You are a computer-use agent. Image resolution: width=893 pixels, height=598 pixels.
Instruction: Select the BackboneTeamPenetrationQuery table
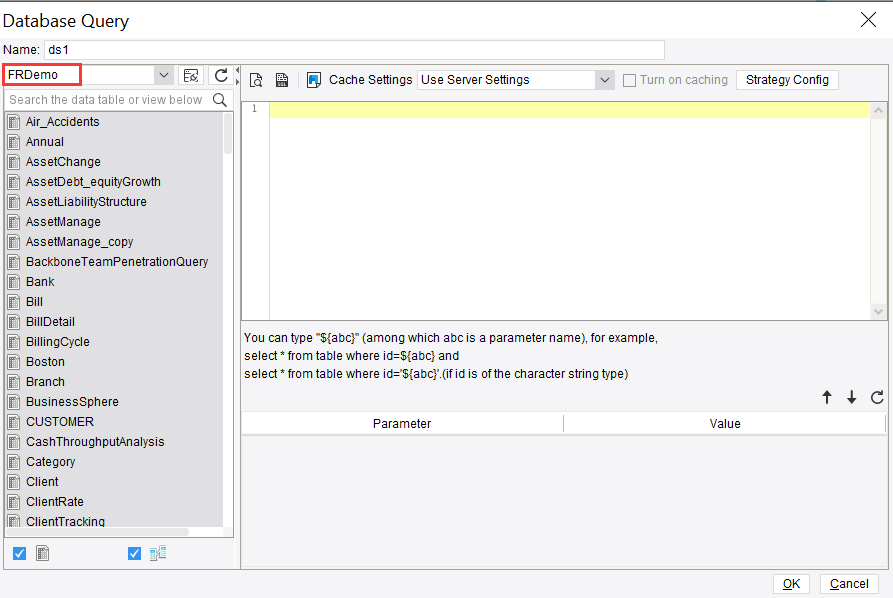coord(117,262)
